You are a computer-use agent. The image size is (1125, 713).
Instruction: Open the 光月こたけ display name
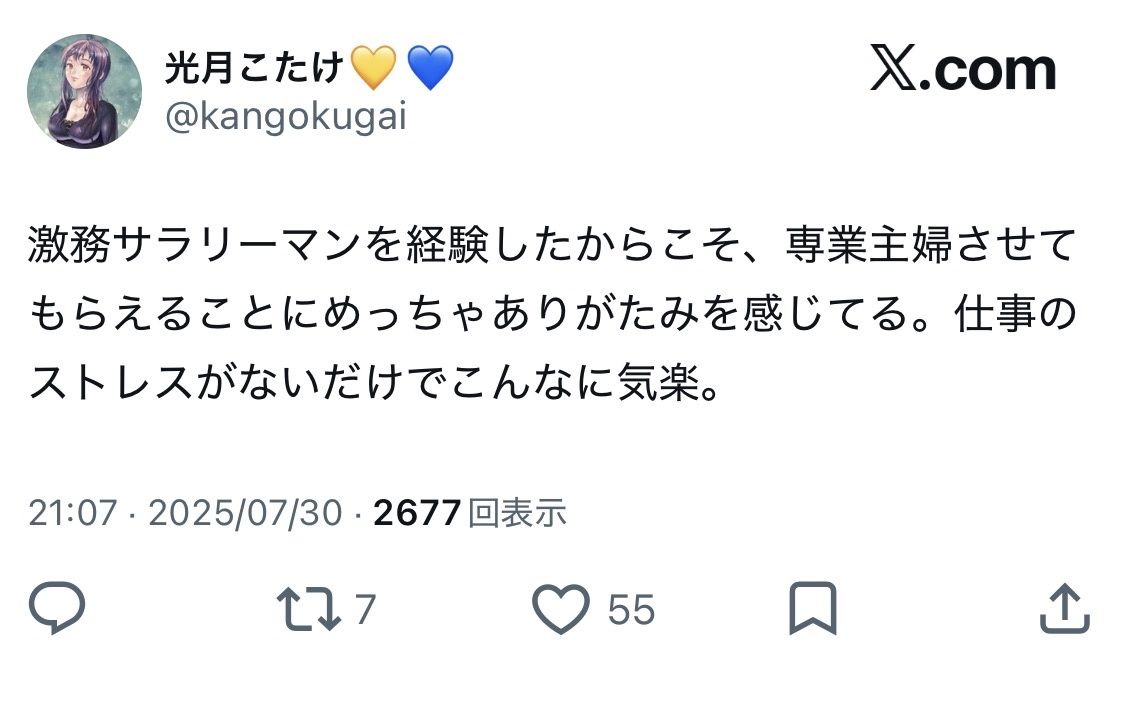click(254, 67)
